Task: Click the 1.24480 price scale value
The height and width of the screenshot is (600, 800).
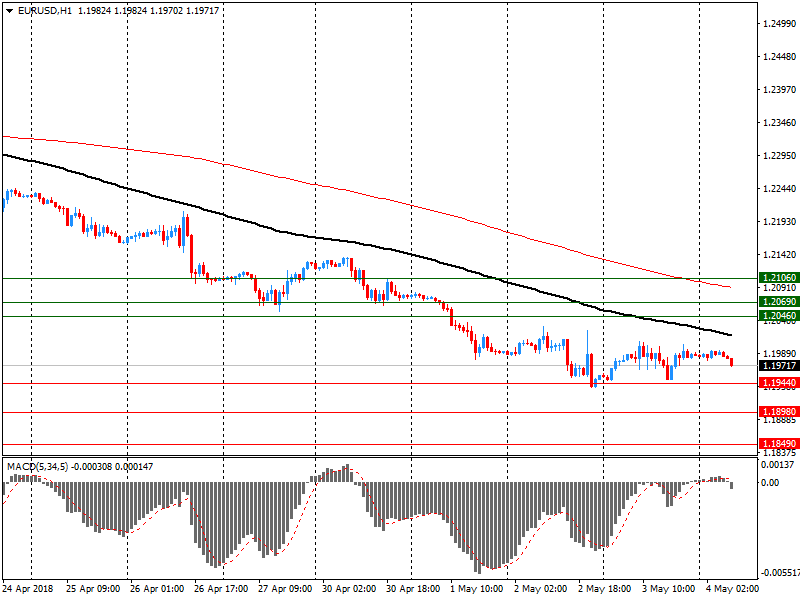Action: click(780, 57)
